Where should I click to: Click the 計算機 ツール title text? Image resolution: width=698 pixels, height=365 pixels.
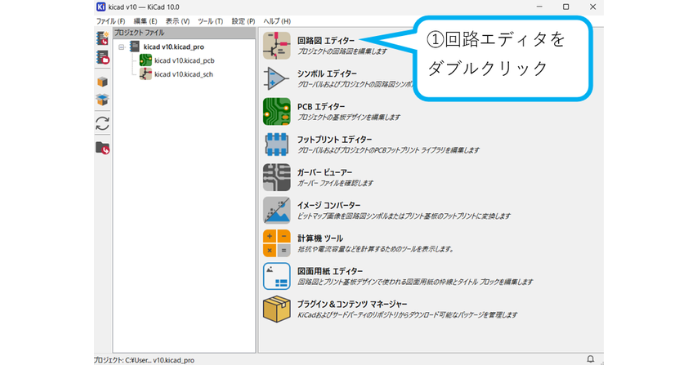tap(320, 238)
